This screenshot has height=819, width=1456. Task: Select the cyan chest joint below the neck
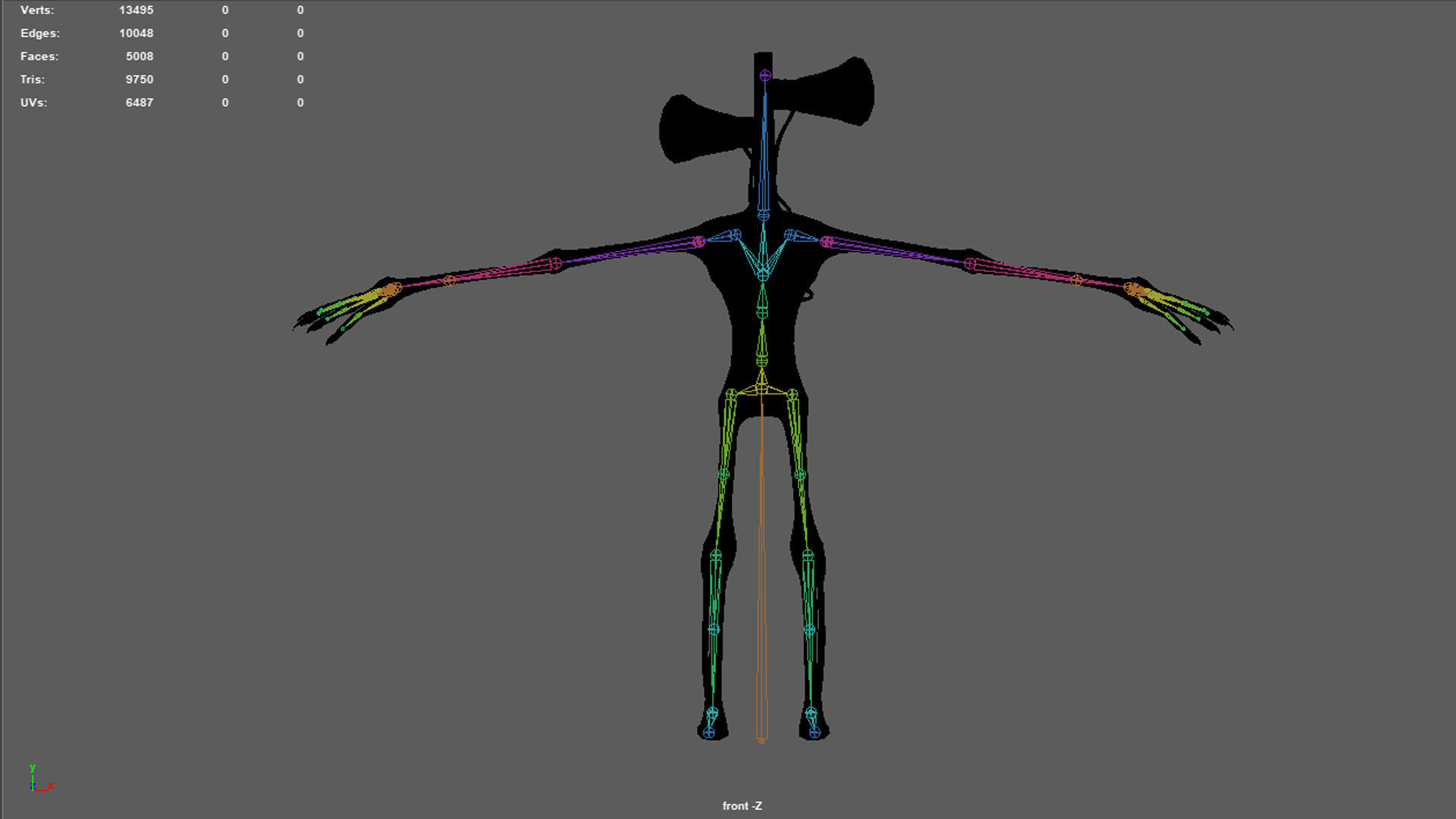coord(763,275)
